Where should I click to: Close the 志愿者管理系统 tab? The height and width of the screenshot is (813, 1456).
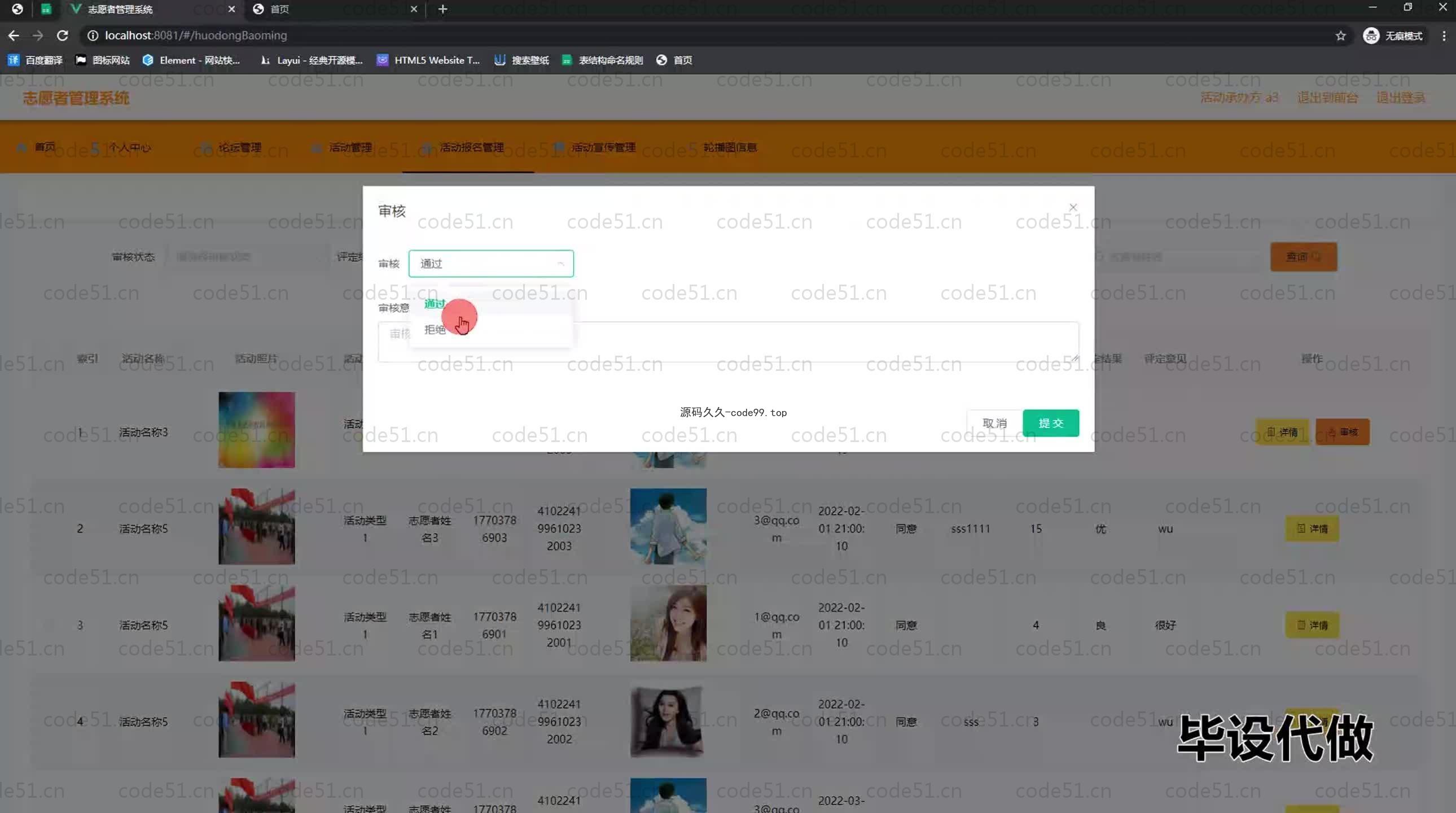231,9
